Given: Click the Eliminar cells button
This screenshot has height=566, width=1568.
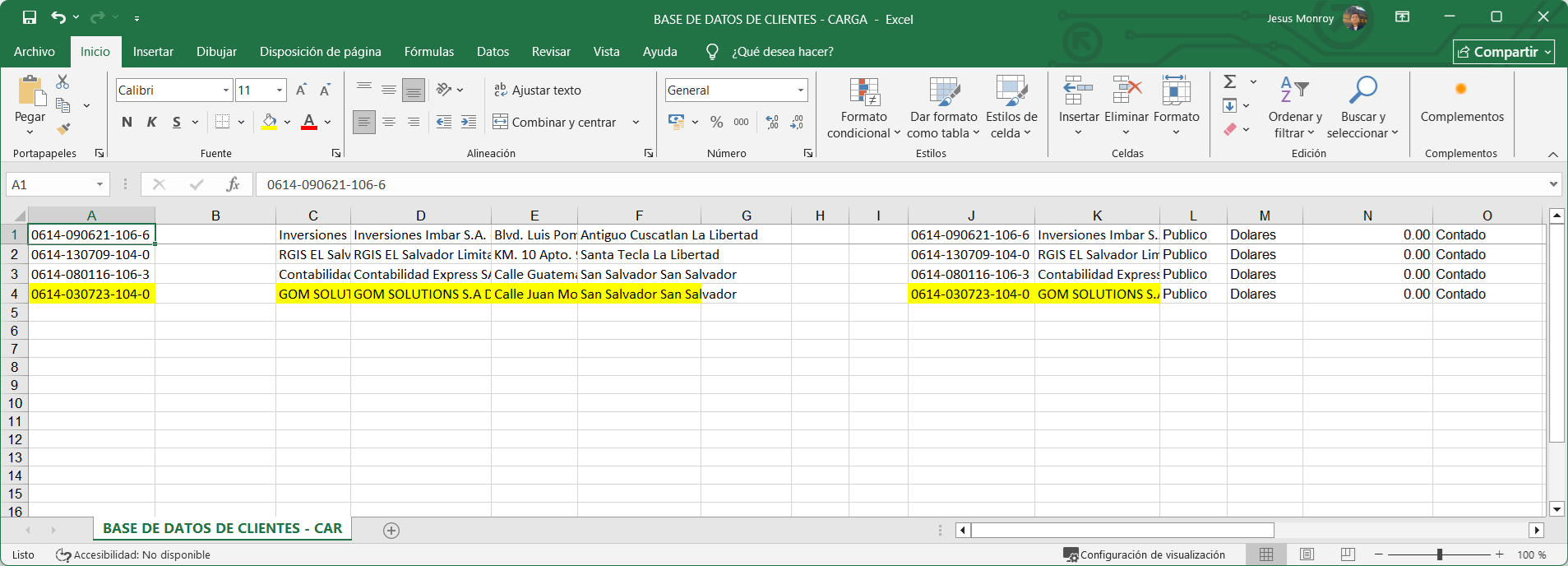Looking at the screenshot, I should 1126,108.
